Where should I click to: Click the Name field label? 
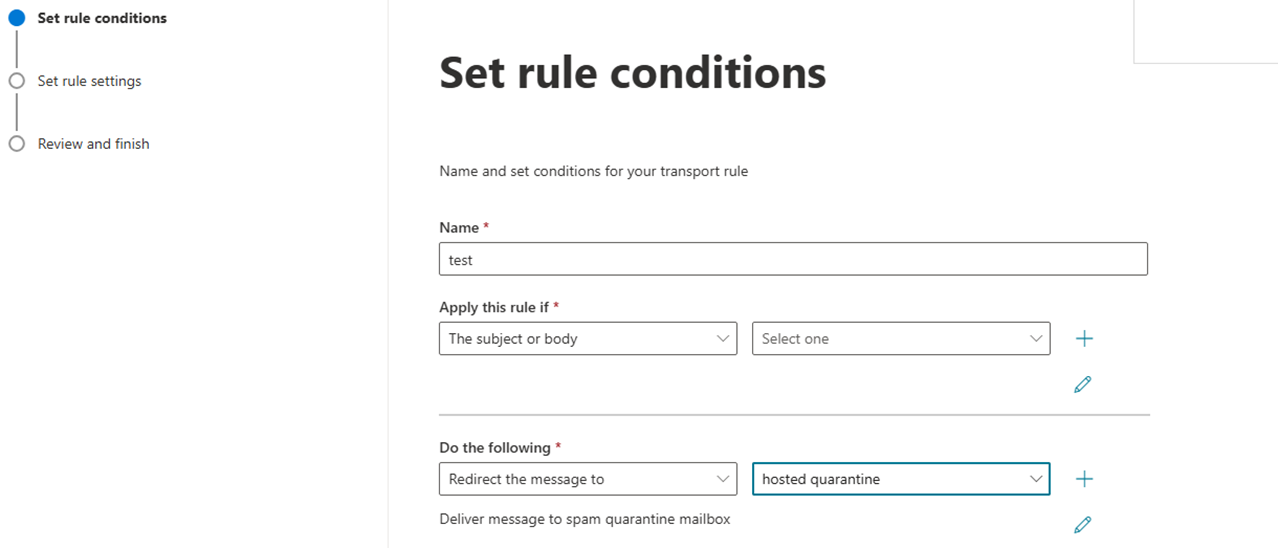point(459,228)
